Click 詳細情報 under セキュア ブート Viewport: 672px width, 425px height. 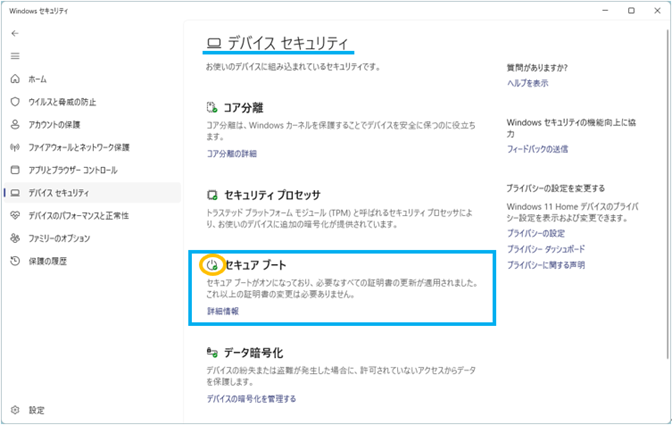tap(222, 311)
